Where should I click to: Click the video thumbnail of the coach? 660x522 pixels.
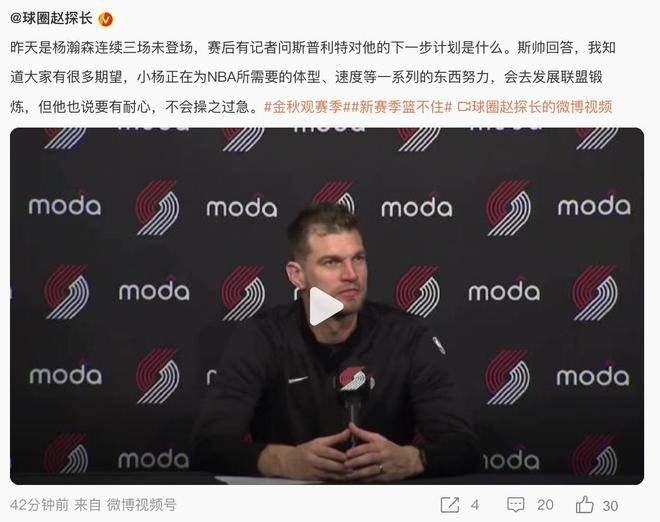(x=327, y=306)
